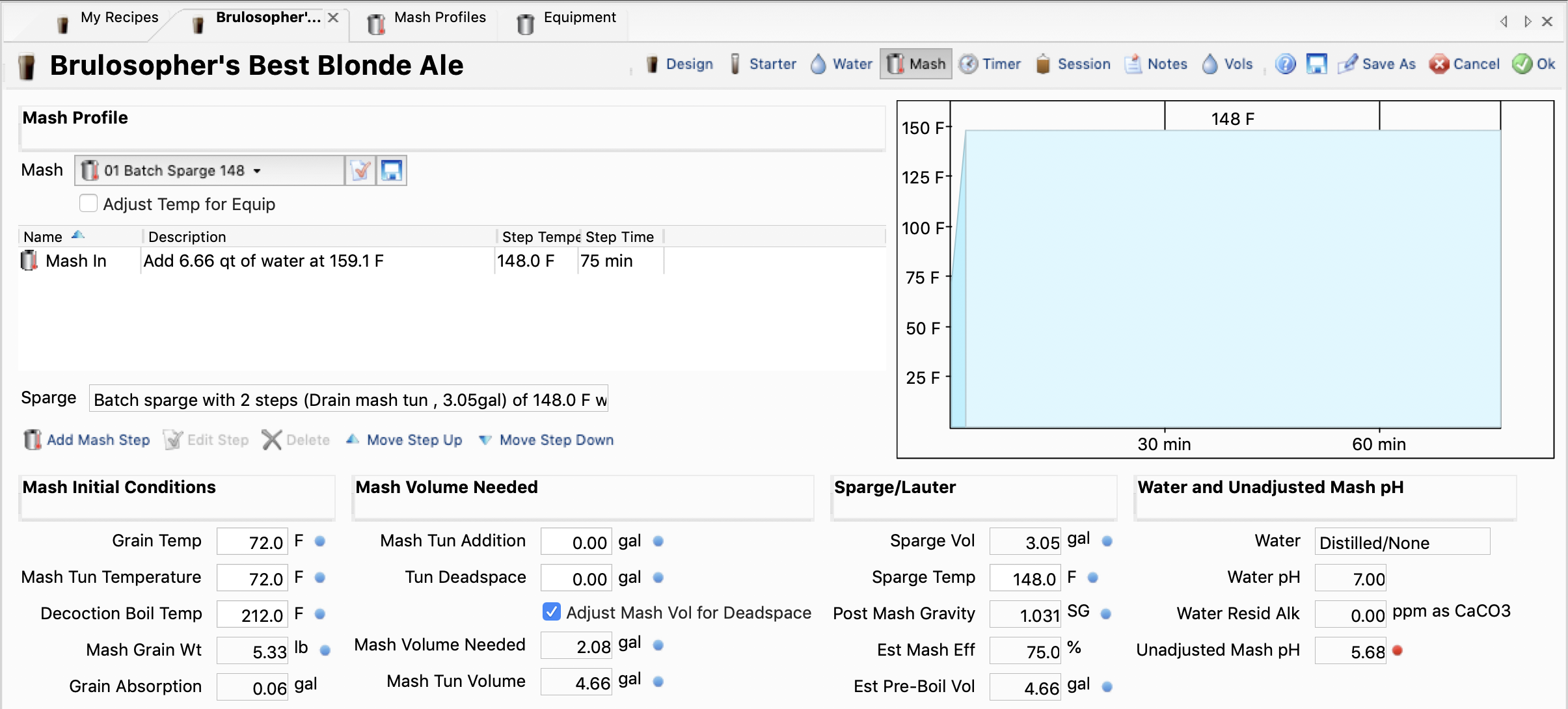Switch to Mash Profiles tab

[x=427, y=20]
